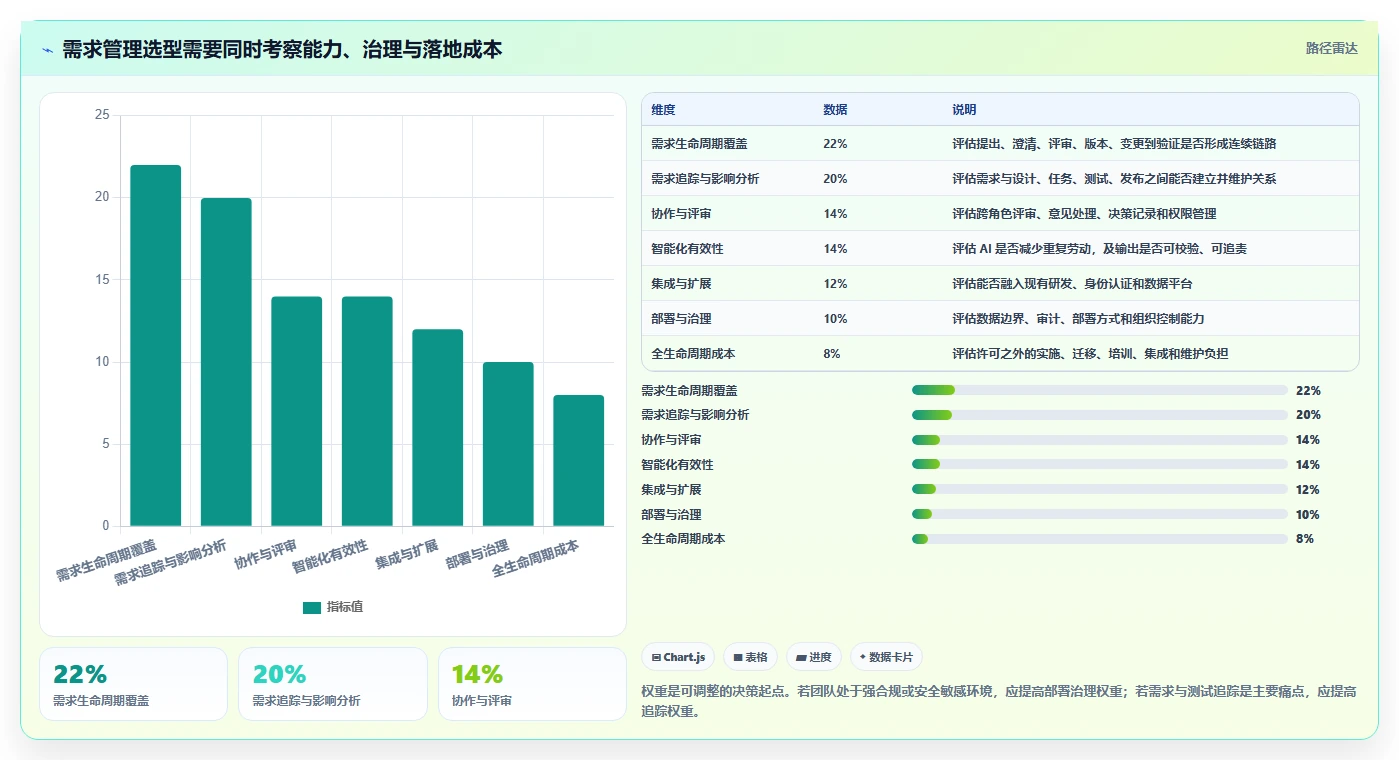The width and height of the screenshot is (1399, 760).
Task: Click the description starting 评估能否融入现有研发
Action: pos(1072,284)
